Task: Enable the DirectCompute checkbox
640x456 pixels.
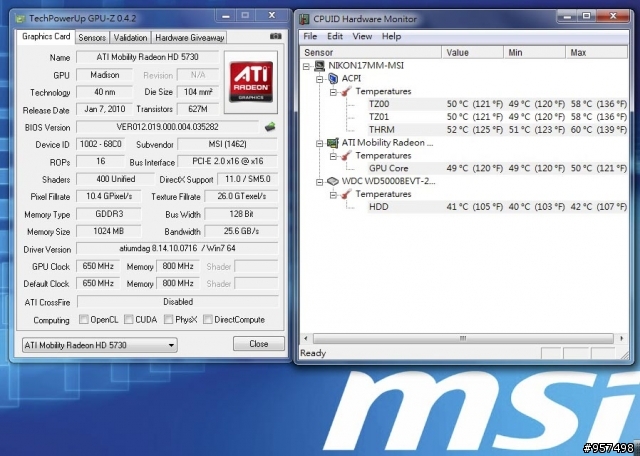Action: [208, 319]
